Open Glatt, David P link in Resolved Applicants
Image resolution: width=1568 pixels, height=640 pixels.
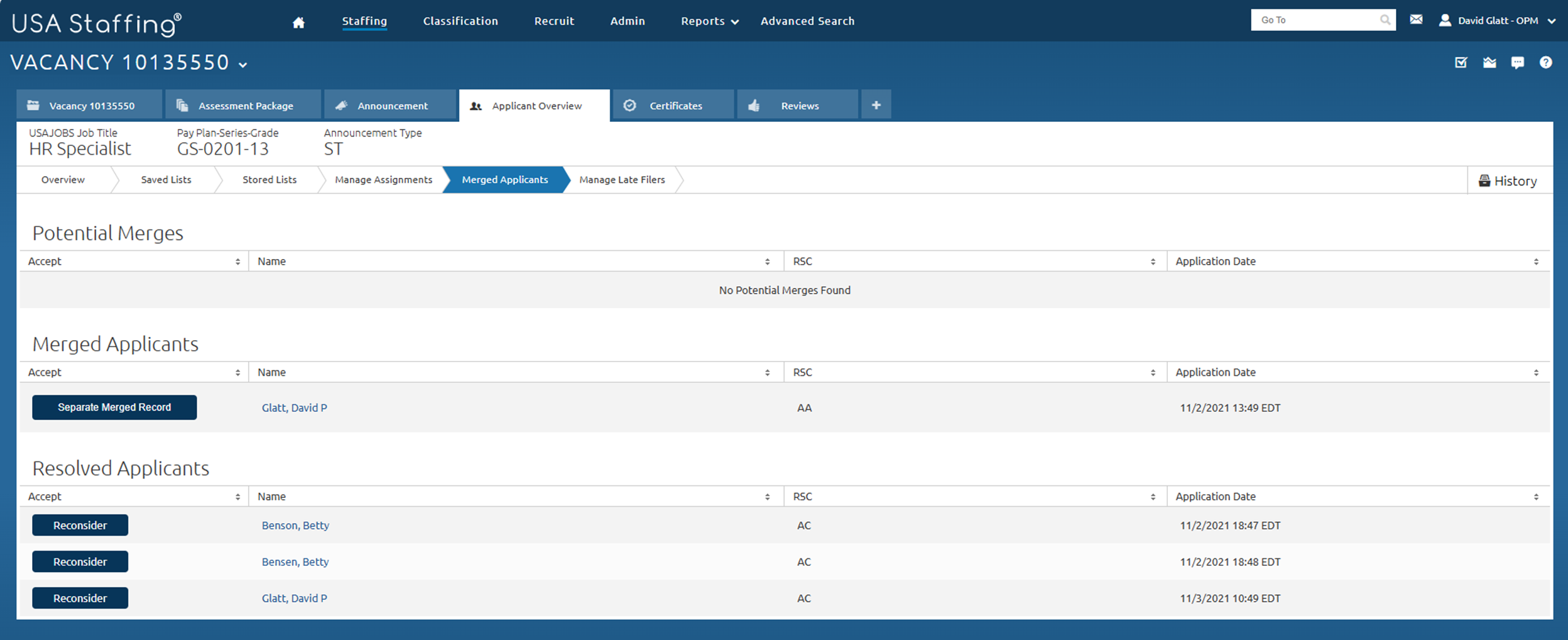(x=295, y=599)
